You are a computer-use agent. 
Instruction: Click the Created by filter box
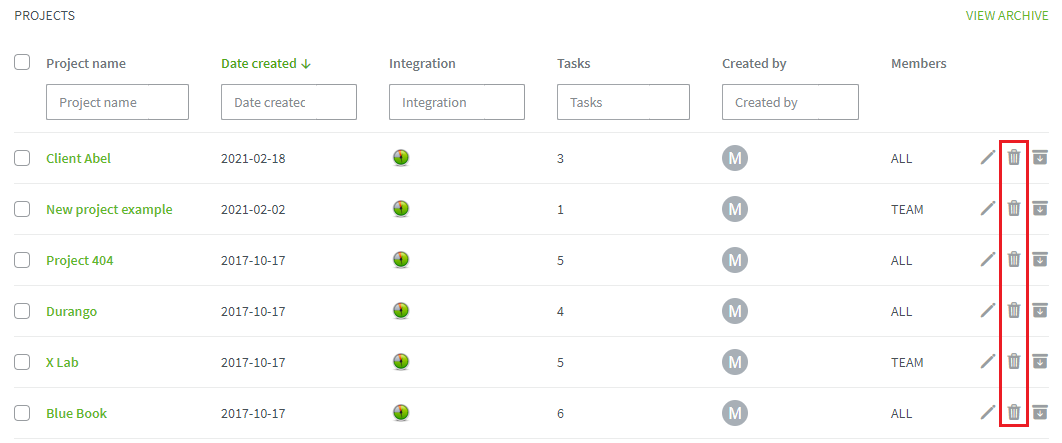pyautogui.click(x=790, y=102)
